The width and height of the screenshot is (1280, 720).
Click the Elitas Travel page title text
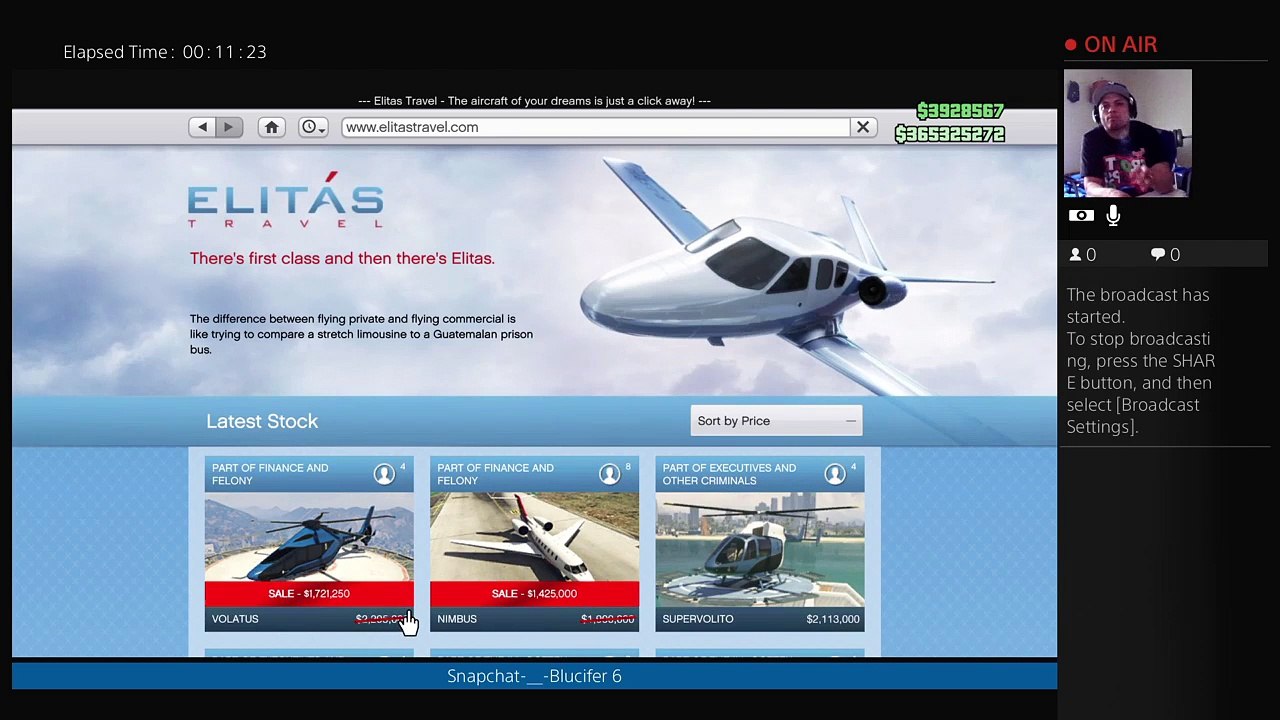534,101
